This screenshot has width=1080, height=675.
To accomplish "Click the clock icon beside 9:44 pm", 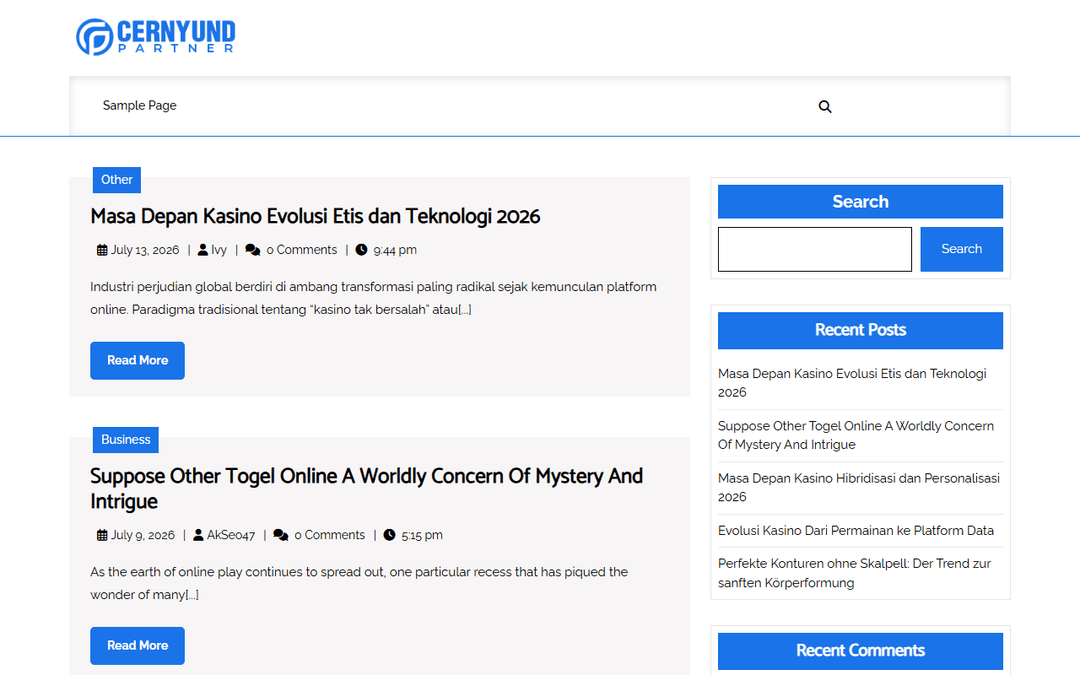I will point(361,250).
